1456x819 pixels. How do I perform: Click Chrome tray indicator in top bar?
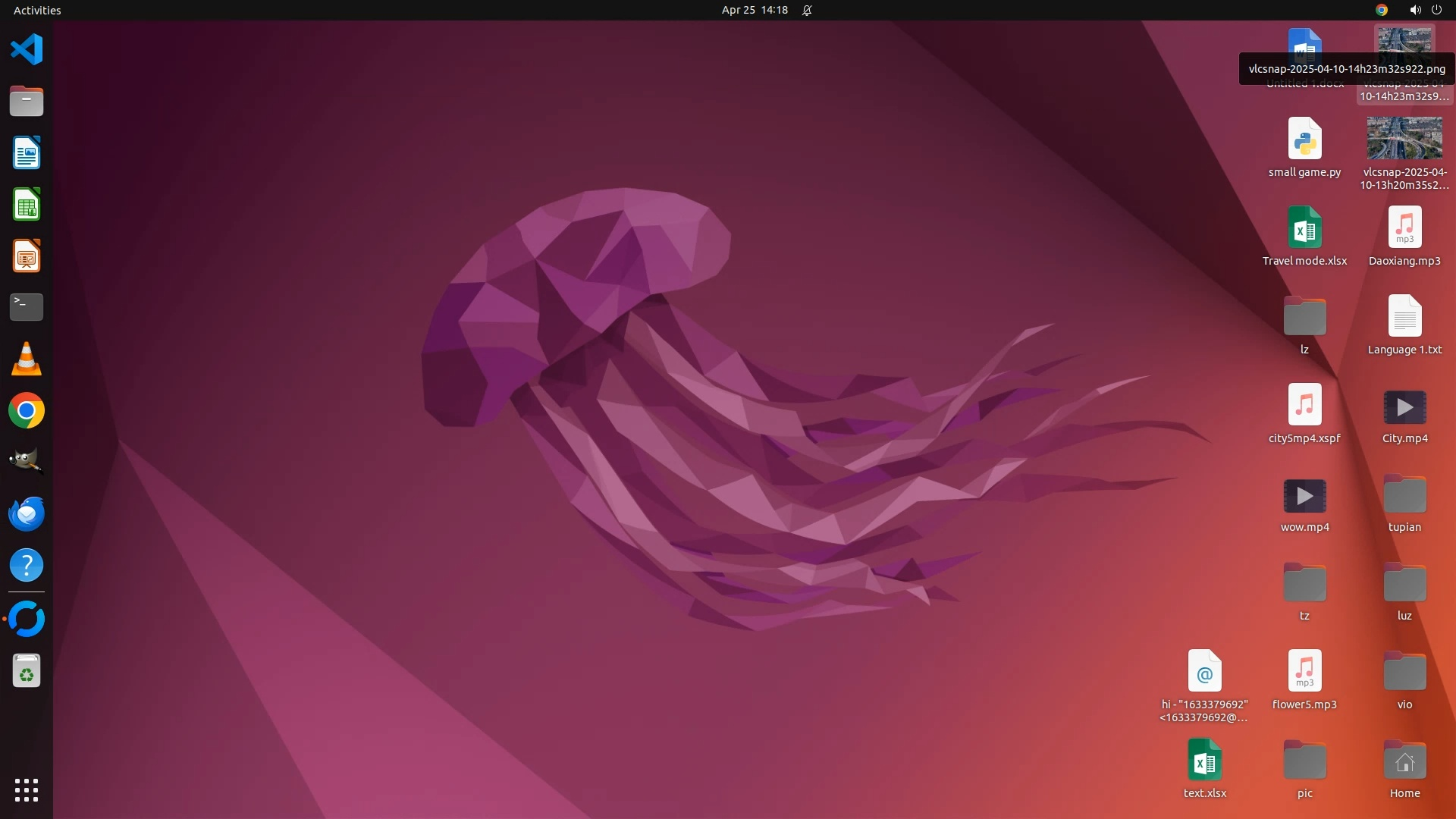click(1382, 10)
